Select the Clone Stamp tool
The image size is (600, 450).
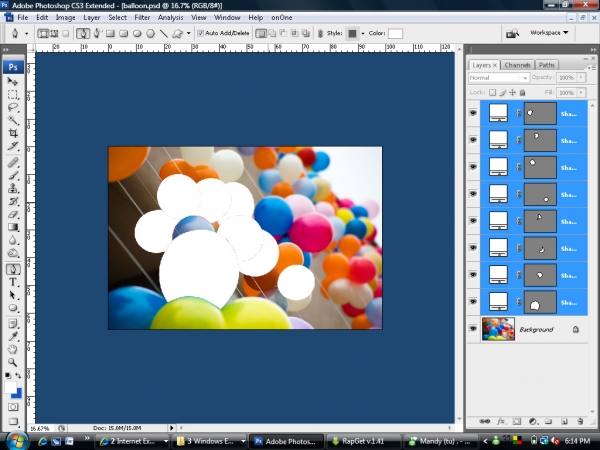click(13, 189)
